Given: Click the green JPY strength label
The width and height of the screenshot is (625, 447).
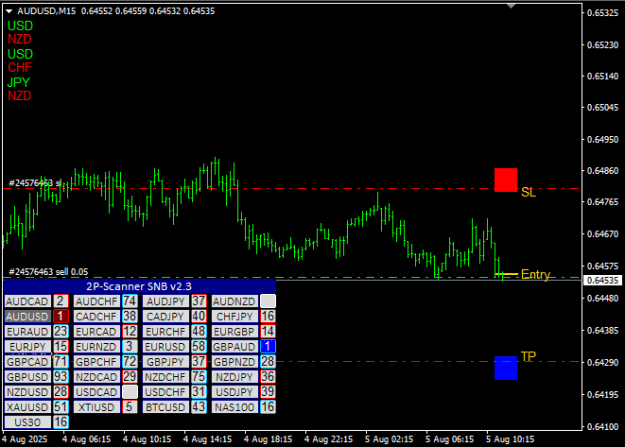Looking at the screenshot, I should [x=18, y=82].
